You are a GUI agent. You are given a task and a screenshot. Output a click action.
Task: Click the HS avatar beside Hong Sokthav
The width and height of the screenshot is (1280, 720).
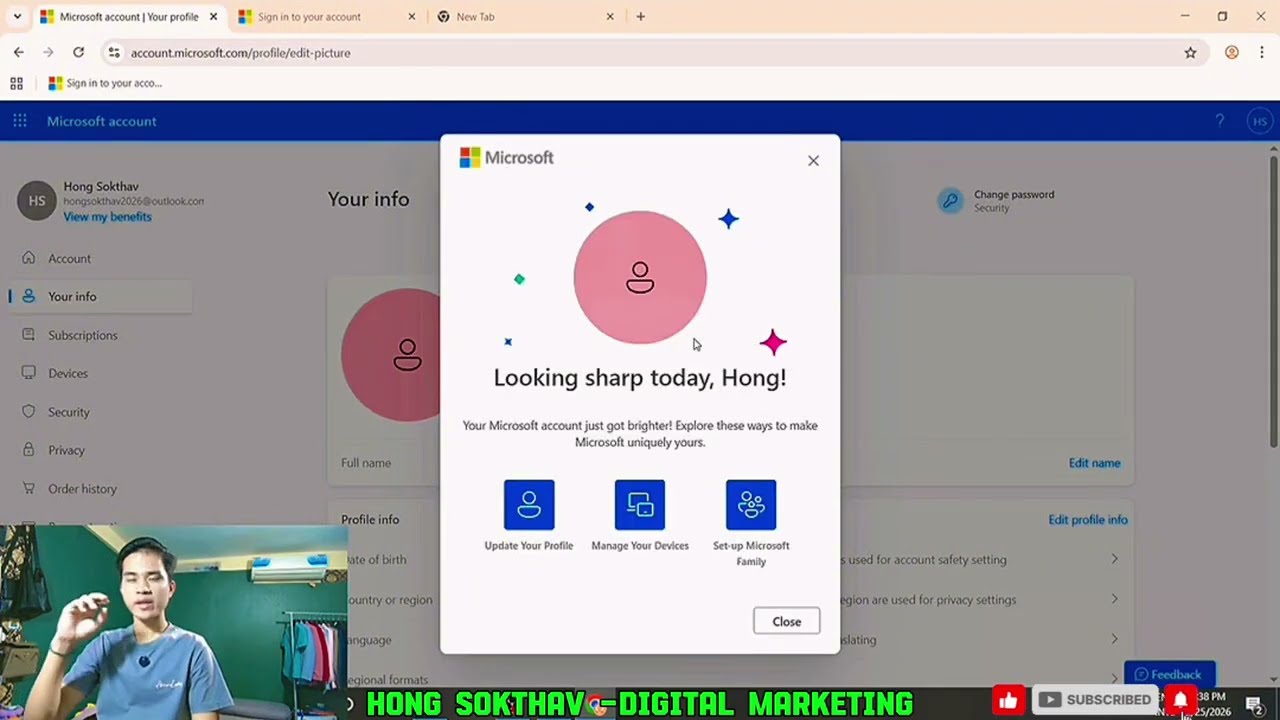coord(37,200)
